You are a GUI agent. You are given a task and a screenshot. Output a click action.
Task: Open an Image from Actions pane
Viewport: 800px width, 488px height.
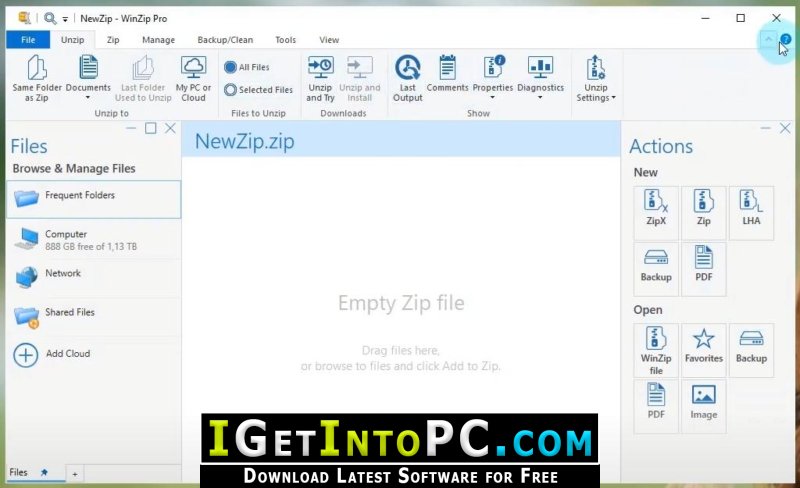pos(704,406)
